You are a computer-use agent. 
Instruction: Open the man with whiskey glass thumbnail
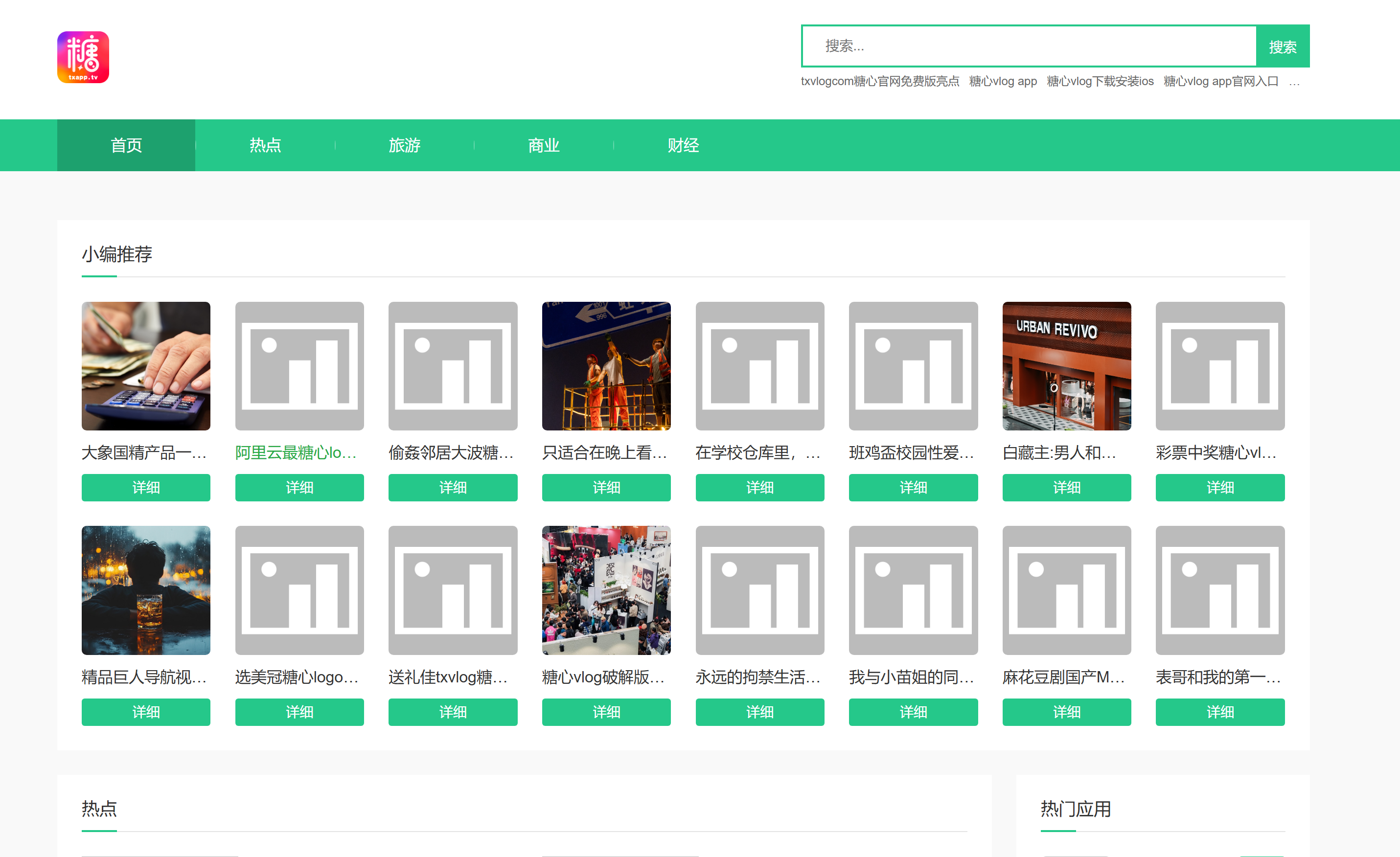[x=146, y=590]
